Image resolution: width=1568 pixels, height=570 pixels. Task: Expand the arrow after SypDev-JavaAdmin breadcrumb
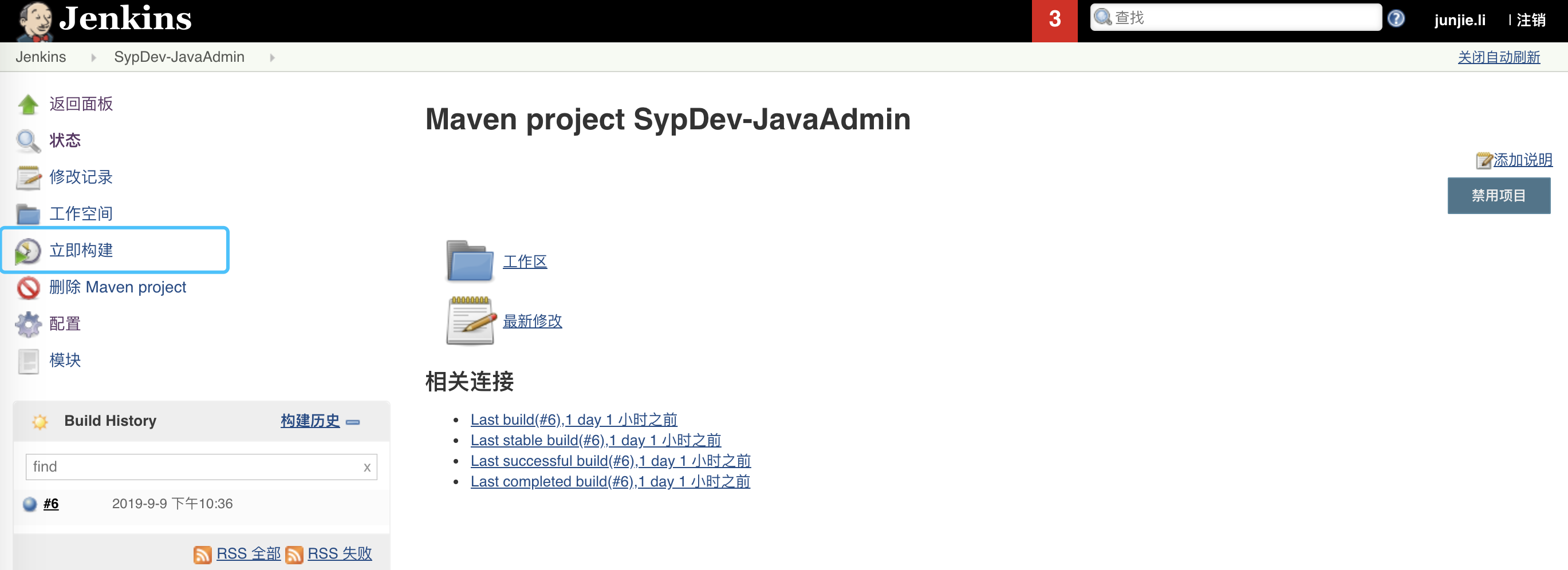point(272,57)
